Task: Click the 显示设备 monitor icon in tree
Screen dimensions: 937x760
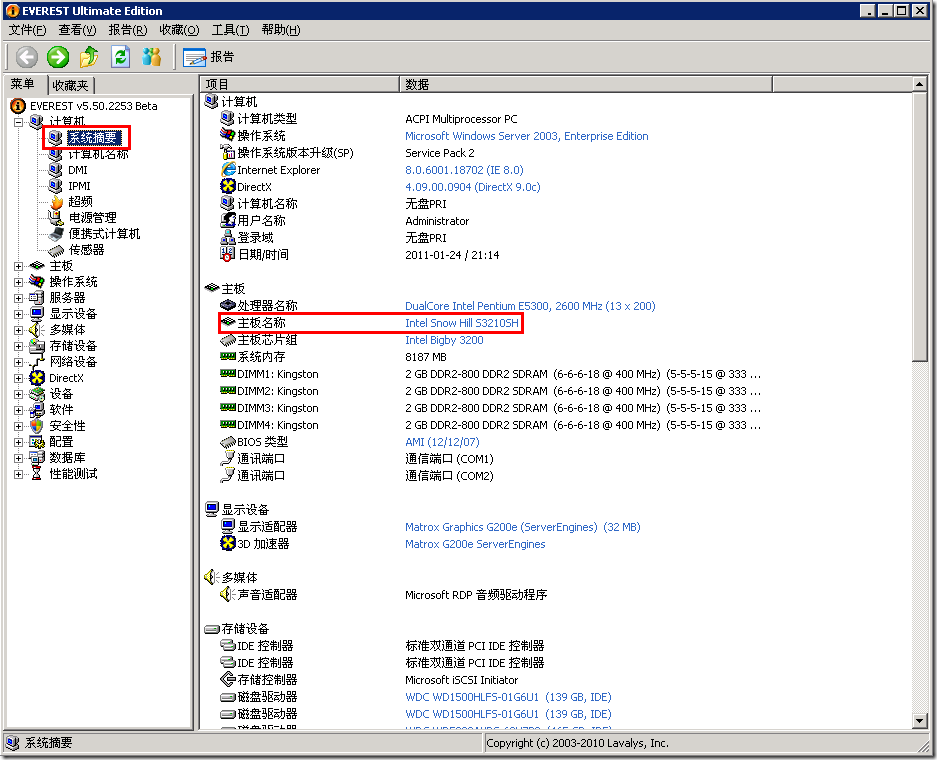Action: coord(37,314)
